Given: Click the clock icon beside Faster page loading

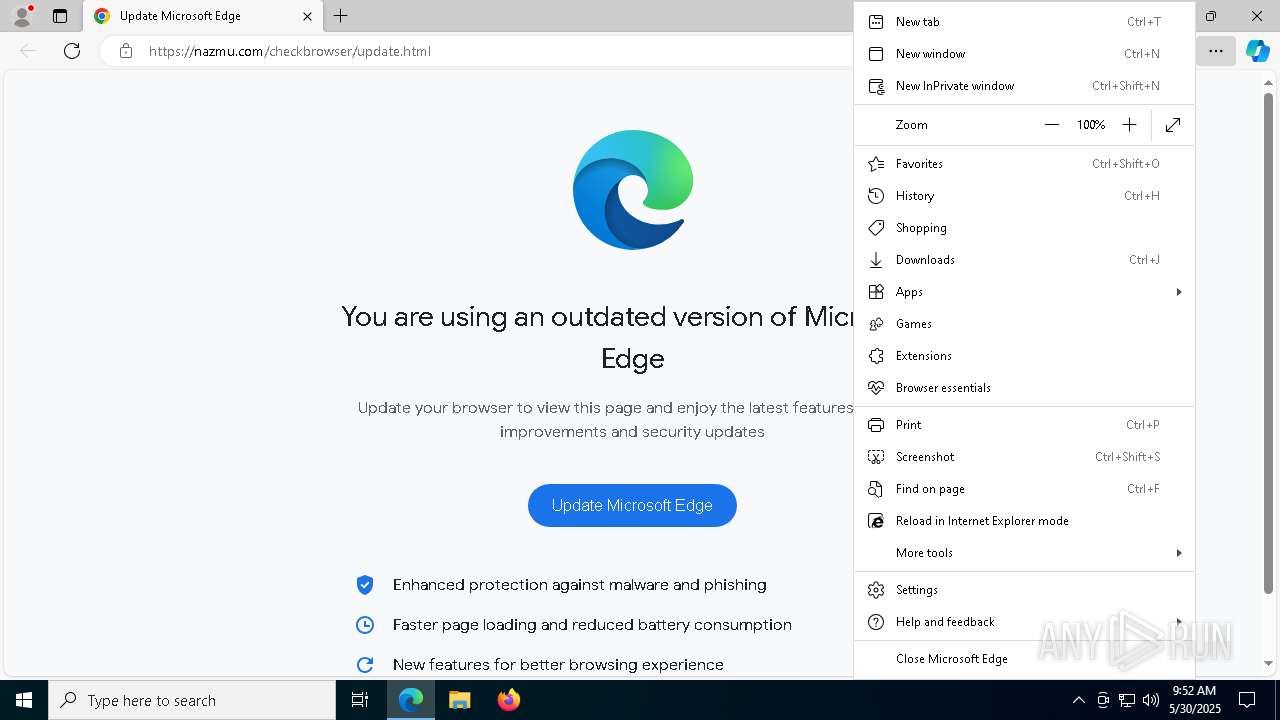Looking at the screenshot, I should coord(365,625).
